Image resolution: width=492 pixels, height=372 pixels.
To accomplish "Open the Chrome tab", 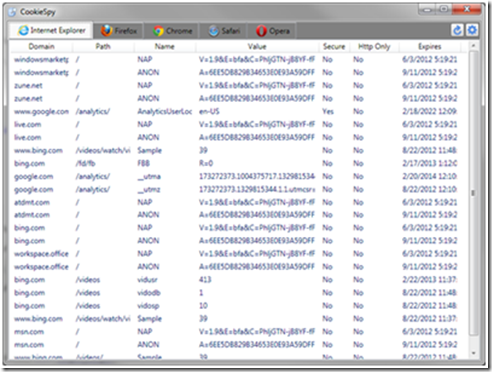I will pyautogui.click(x=172, y=31).
